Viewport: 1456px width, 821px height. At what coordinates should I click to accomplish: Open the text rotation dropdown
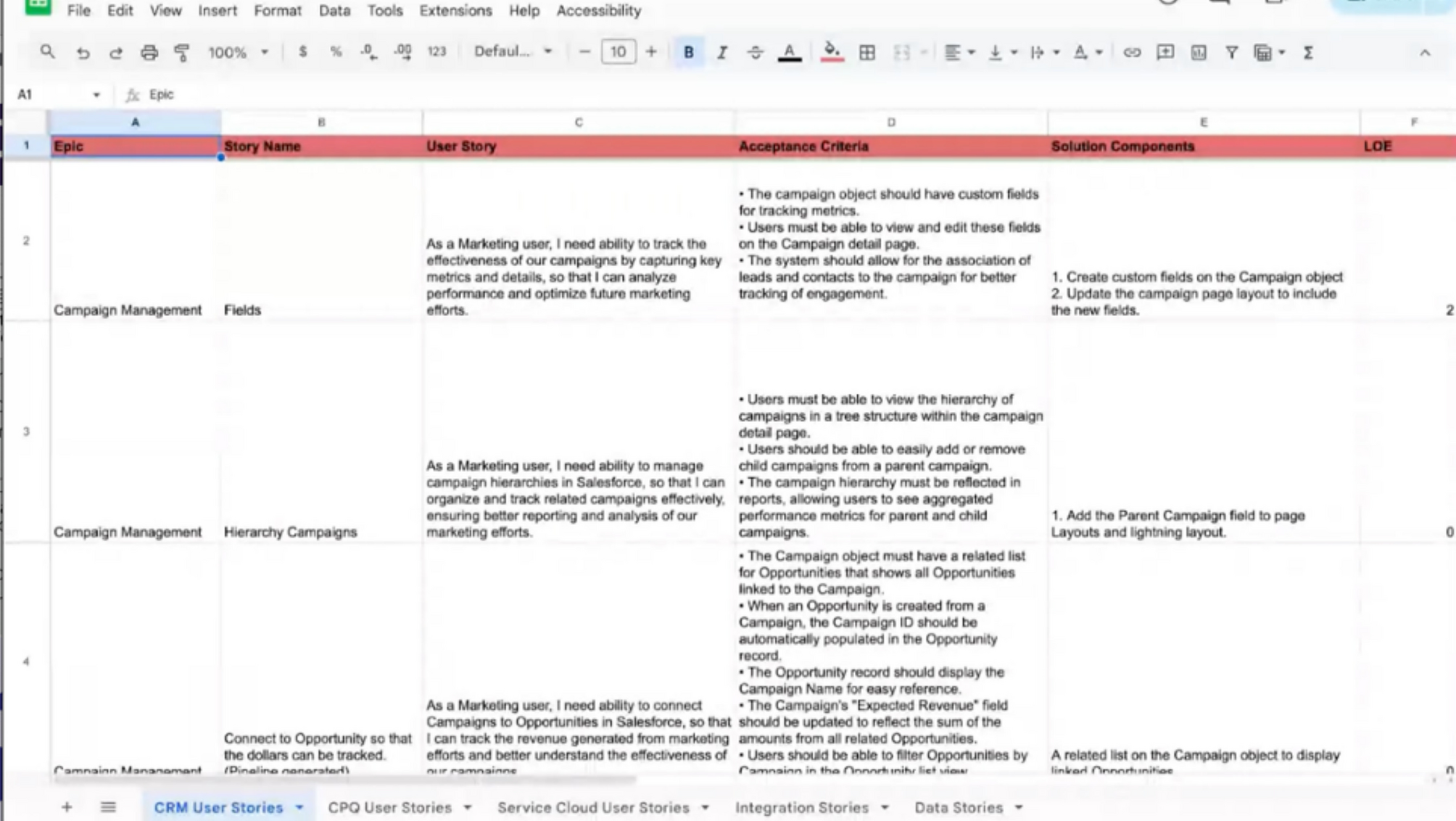[x=1088, y=52]
